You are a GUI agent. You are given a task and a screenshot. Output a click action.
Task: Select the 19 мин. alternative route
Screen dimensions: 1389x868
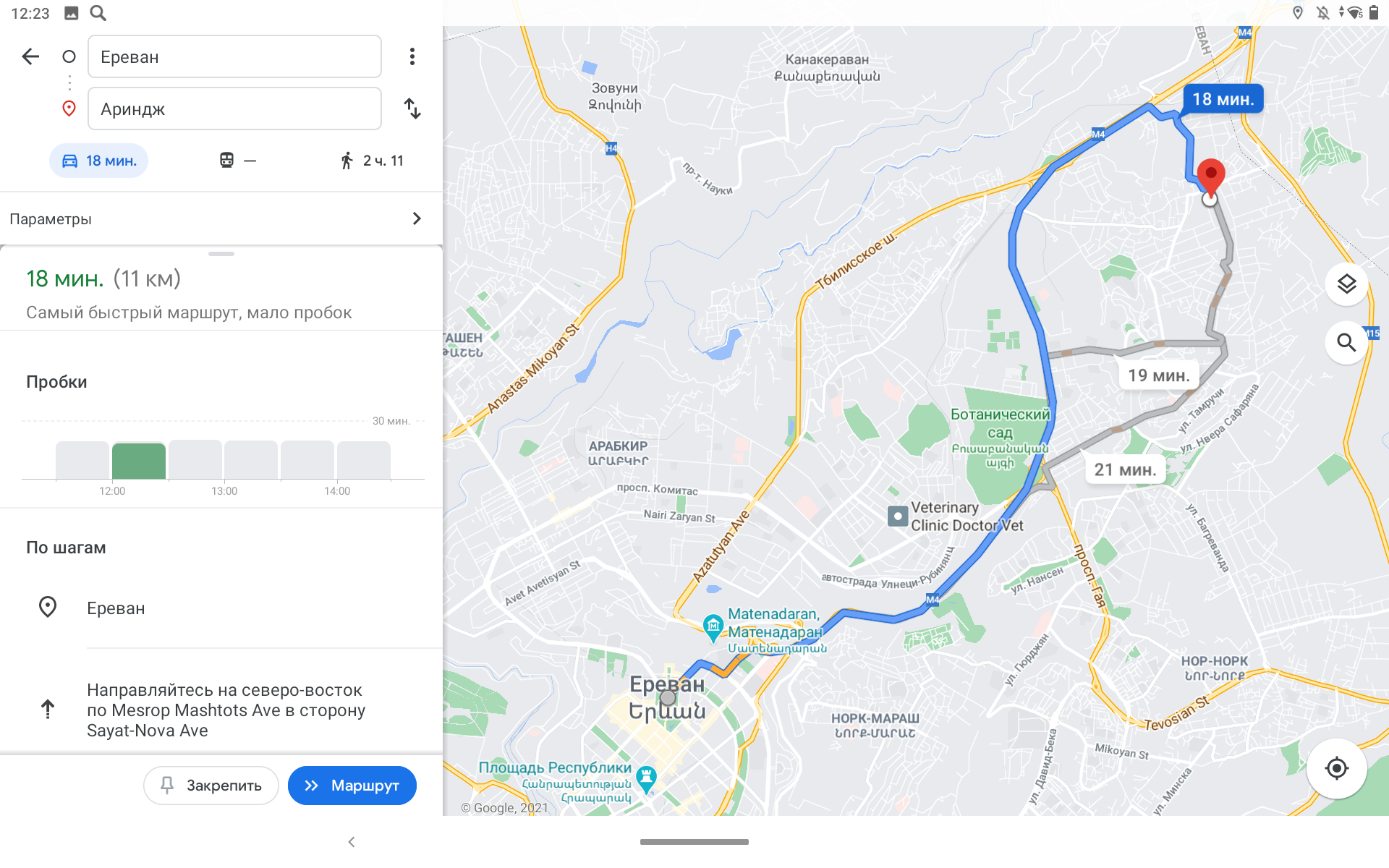click(1159, 375)
